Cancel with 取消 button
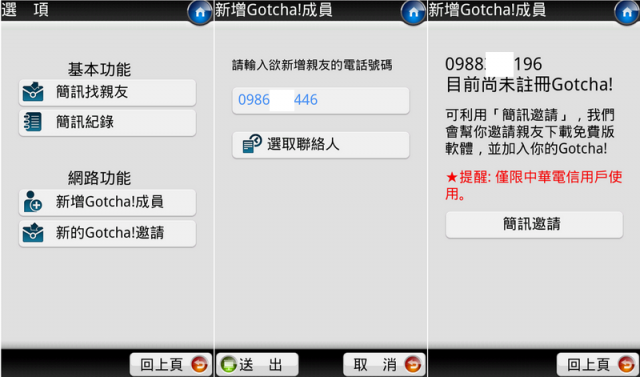The width and height of the screenshot is (640, 377). tap(384, 364)
